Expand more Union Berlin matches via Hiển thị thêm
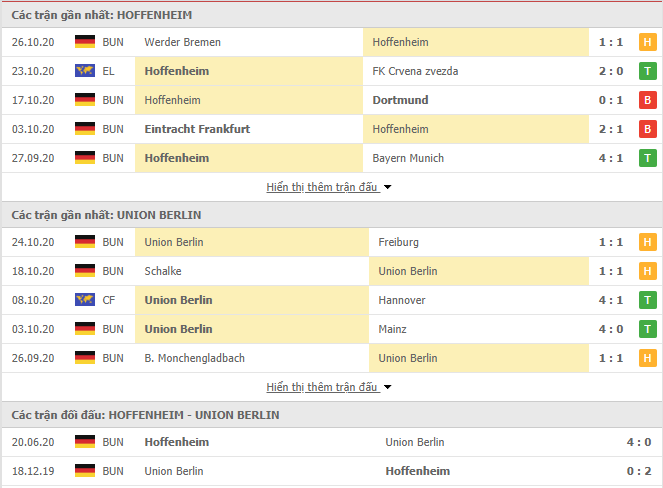The height and width of the screenshot is (488, 663). tap(322, 387)
